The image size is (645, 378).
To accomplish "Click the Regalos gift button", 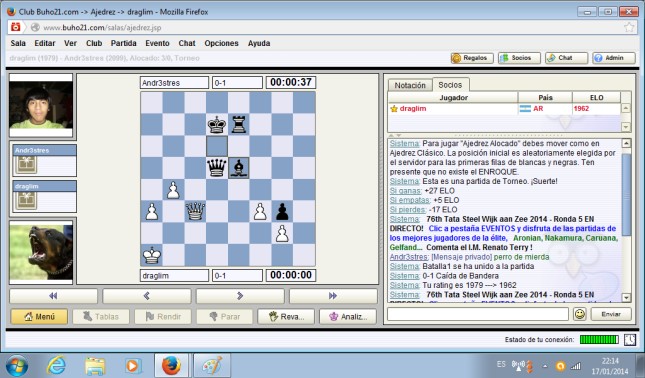I will pos(472,58).
